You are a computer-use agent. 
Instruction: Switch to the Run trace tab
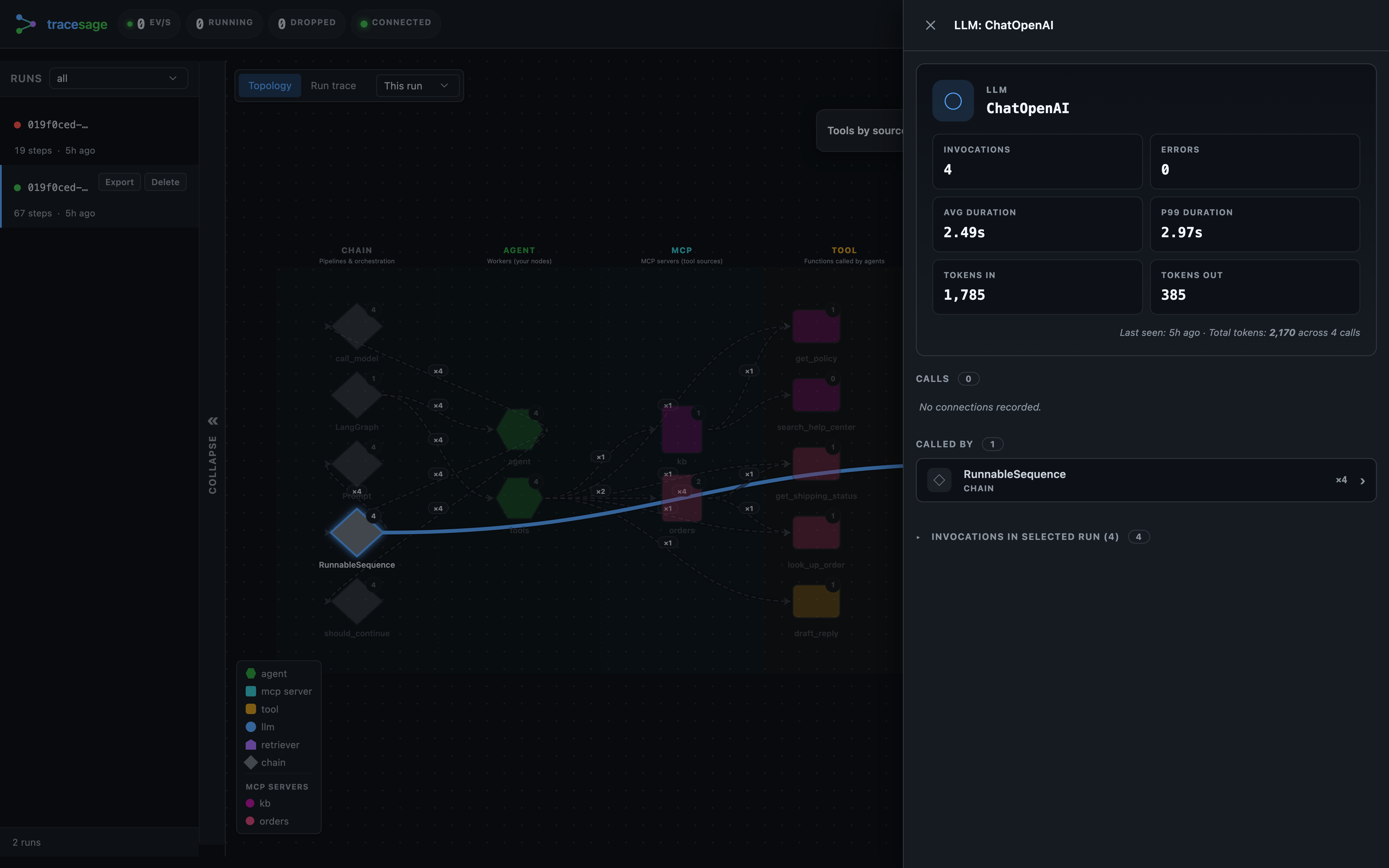[333, 86]
